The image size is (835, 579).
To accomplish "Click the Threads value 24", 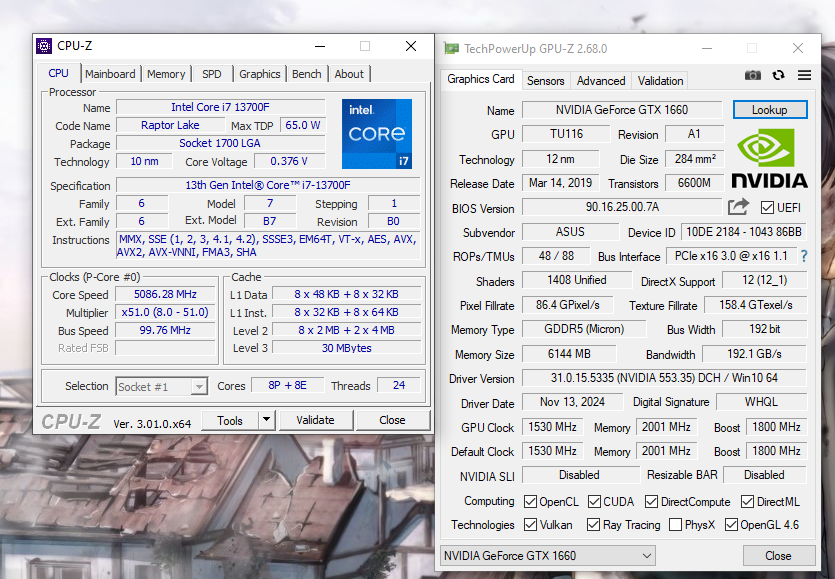I will [x=399, y=385].
